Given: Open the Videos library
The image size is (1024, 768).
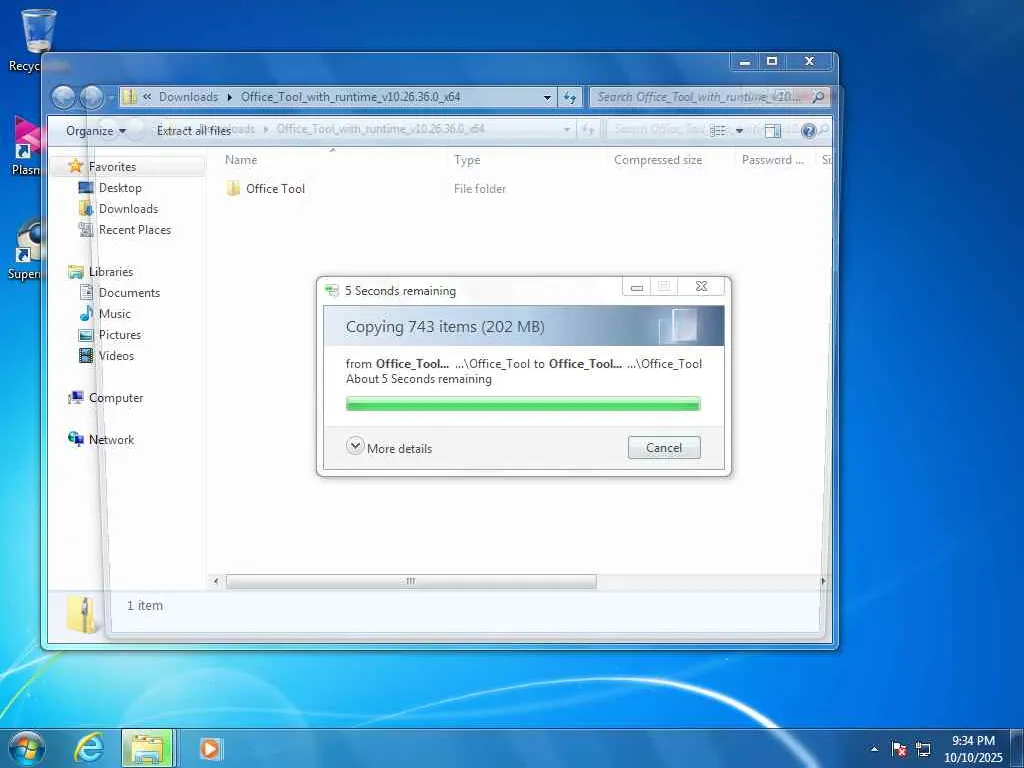Looking at the screenshot, I should 116,355.
